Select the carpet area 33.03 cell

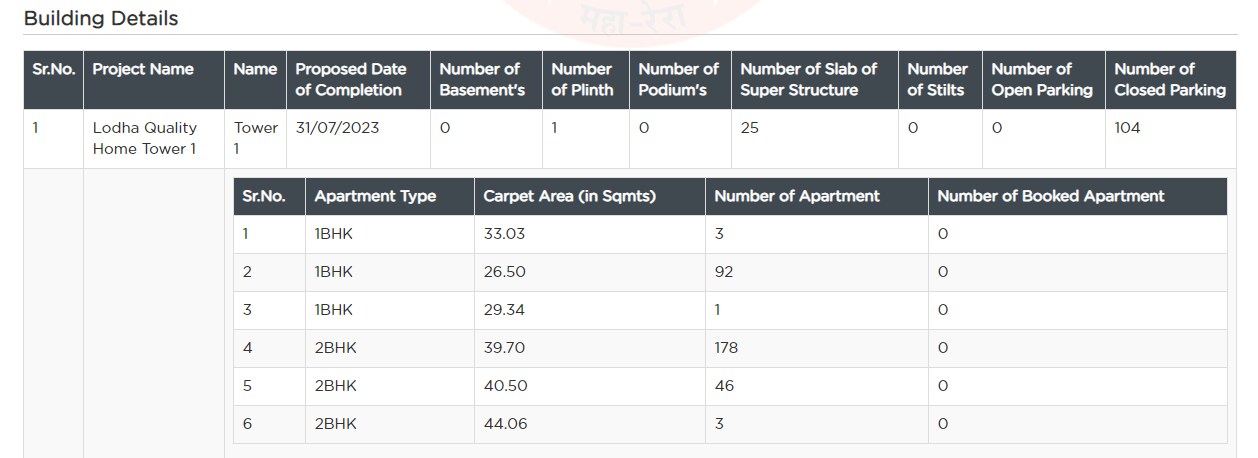[504, 234]
